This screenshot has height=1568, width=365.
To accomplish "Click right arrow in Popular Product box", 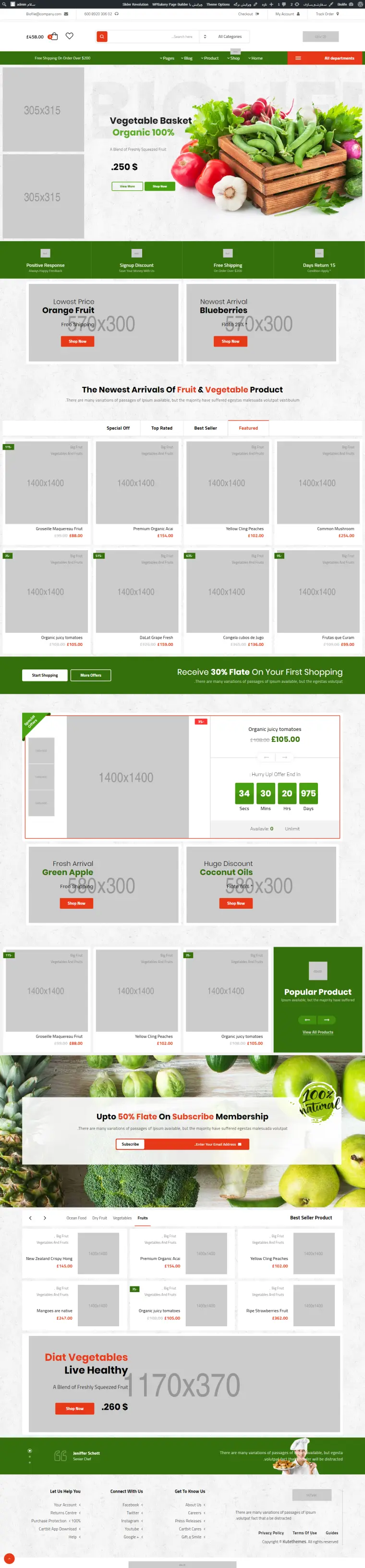I will click(327, 1020).
